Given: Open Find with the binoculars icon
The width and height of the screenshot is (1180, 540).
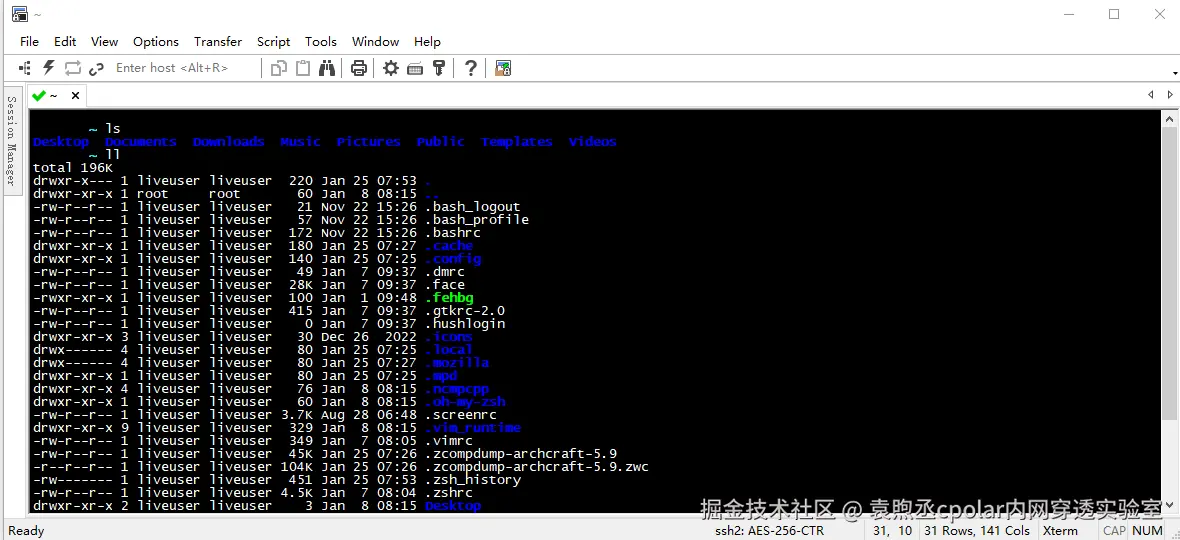Looking at the screenshot, I should (327, 68).
